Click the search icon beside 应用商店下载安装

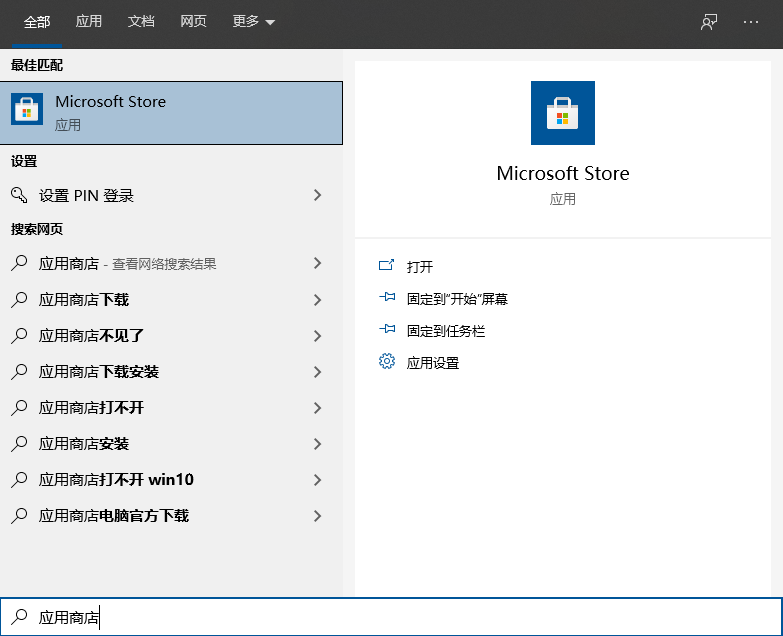(x=19, y=371)
